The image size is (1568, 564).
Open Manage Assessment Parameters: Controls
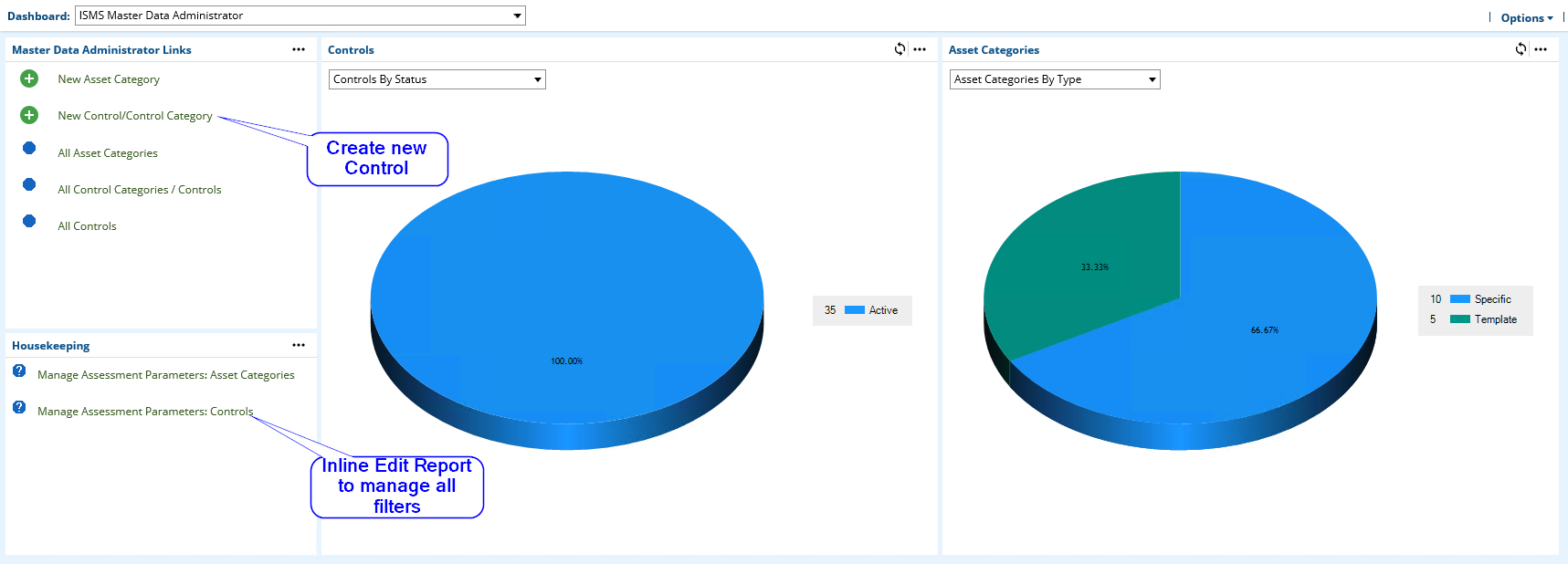(x=145, y=412)
